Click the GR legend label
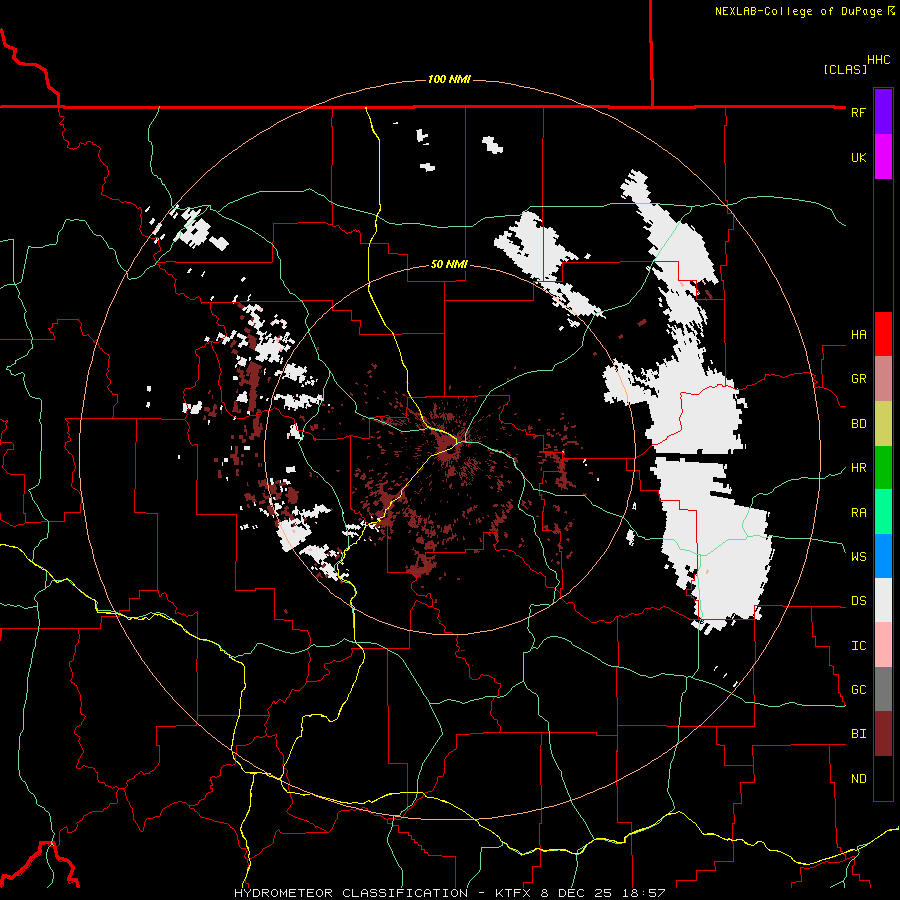Viewport: 900px width, 900px height. click(858, 379)
